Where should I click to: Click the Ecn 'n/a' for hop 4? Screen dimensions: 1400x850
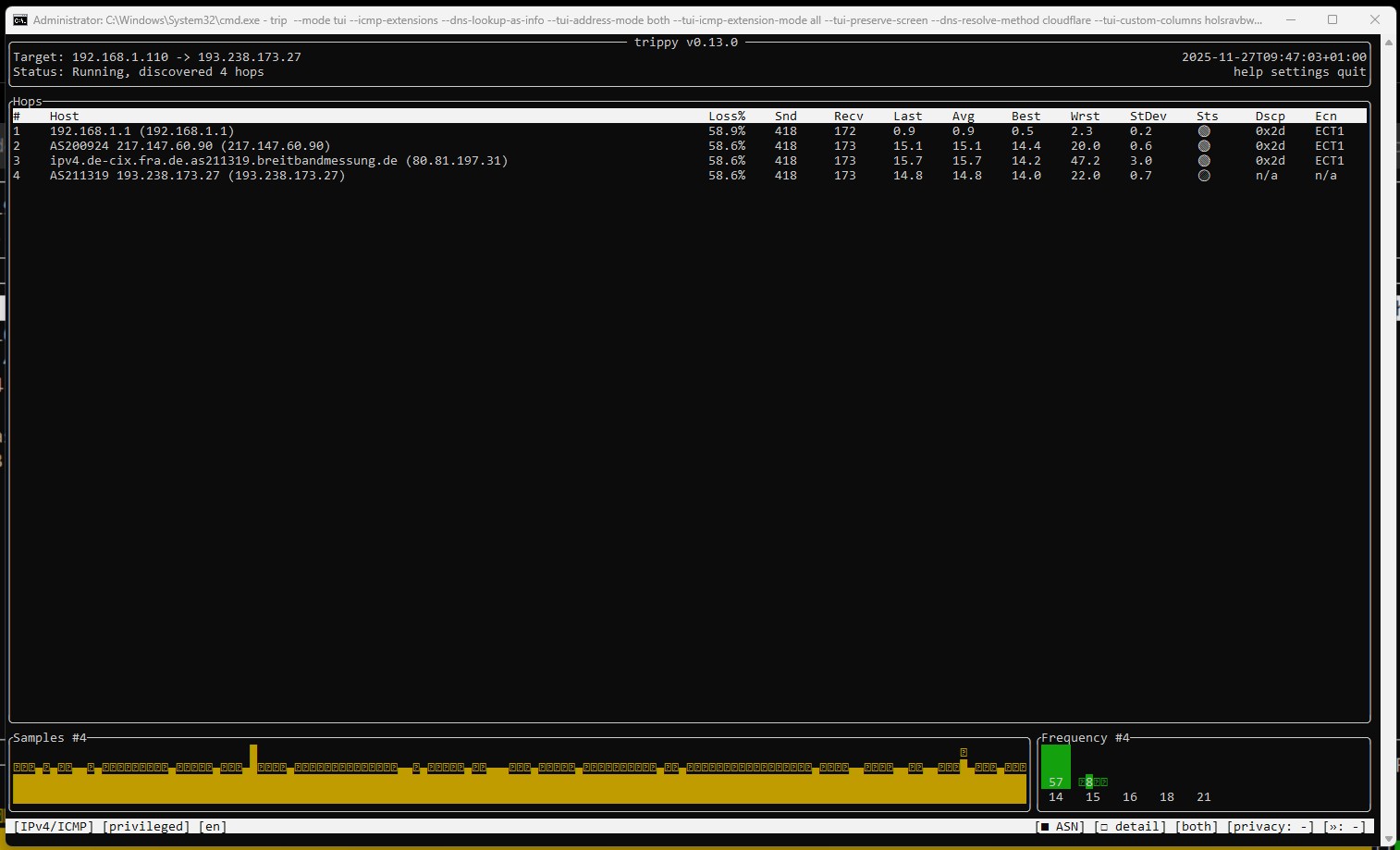click(x=1326, y=176)
